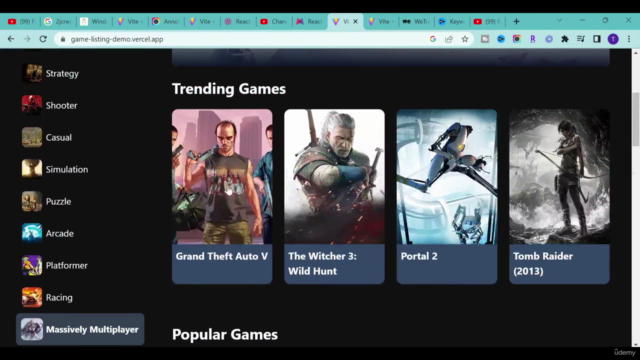Viewport: 640px width, 360px height.
Task: Open the Extensions puzzle-piece menu
Action: coord(565,39)
